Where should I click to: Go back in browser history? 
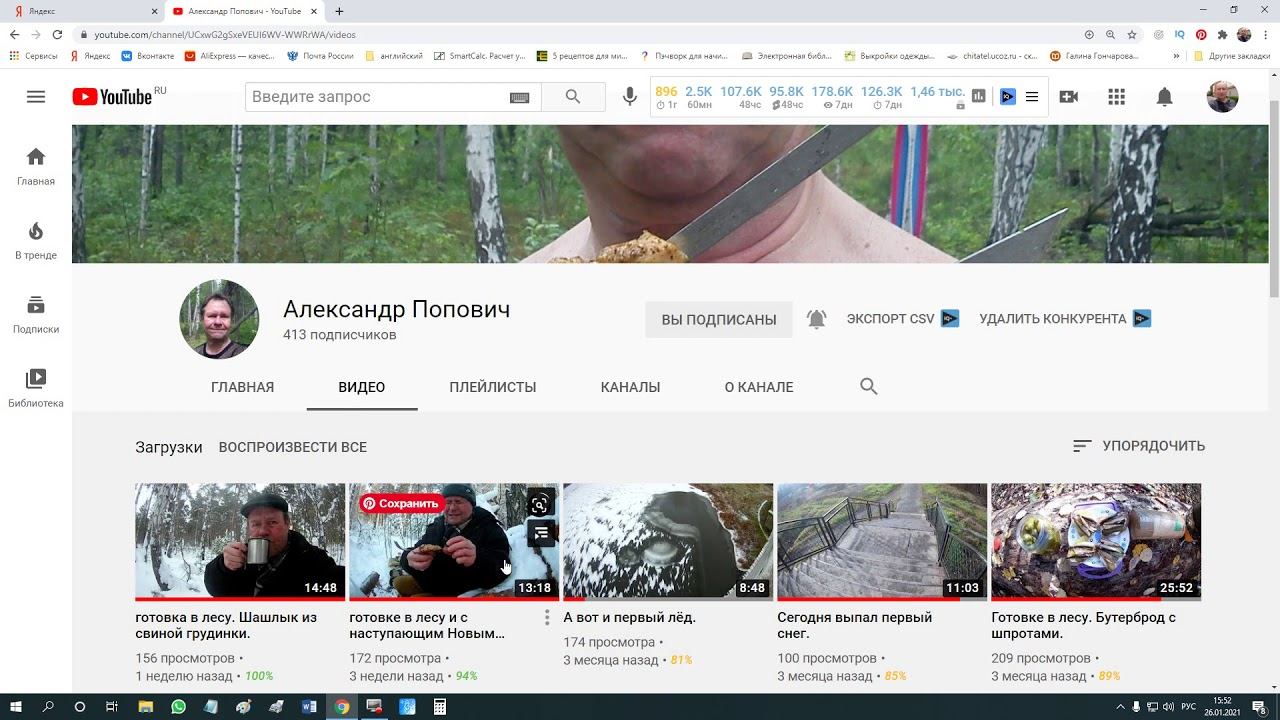[14, 34]
